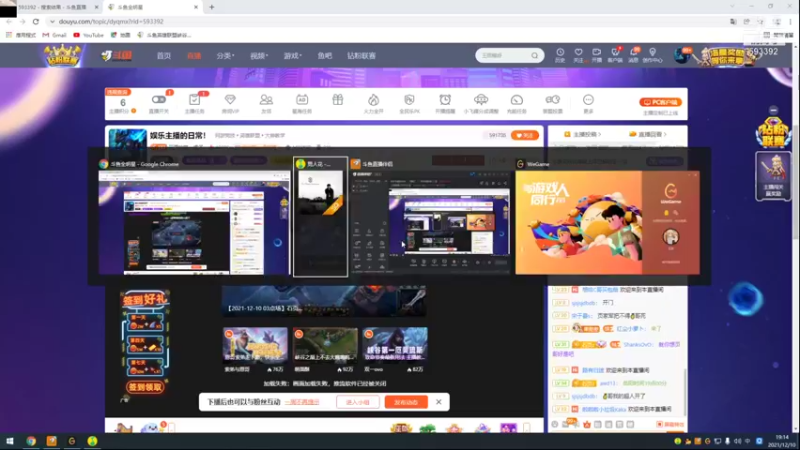This screenshot has height=450, width=800.
Task: Open the 开播提醒 alarm clock icon
Action: (445, 100)
